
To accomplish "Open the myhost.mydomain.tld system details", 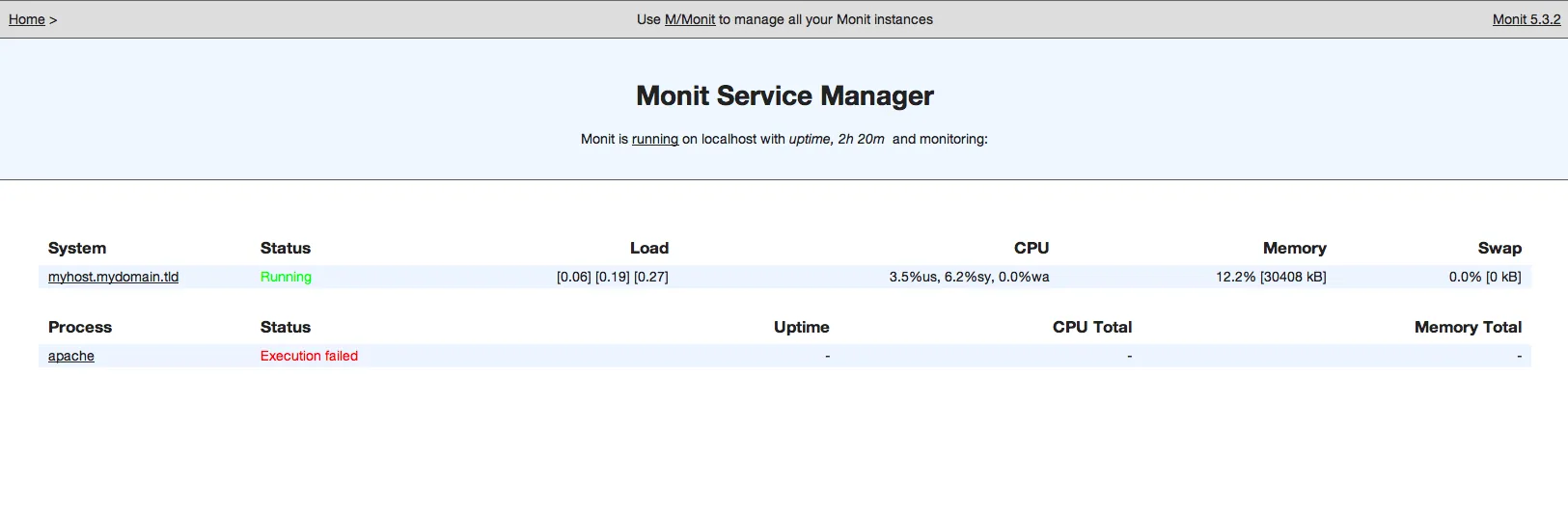I will point(113,277).
